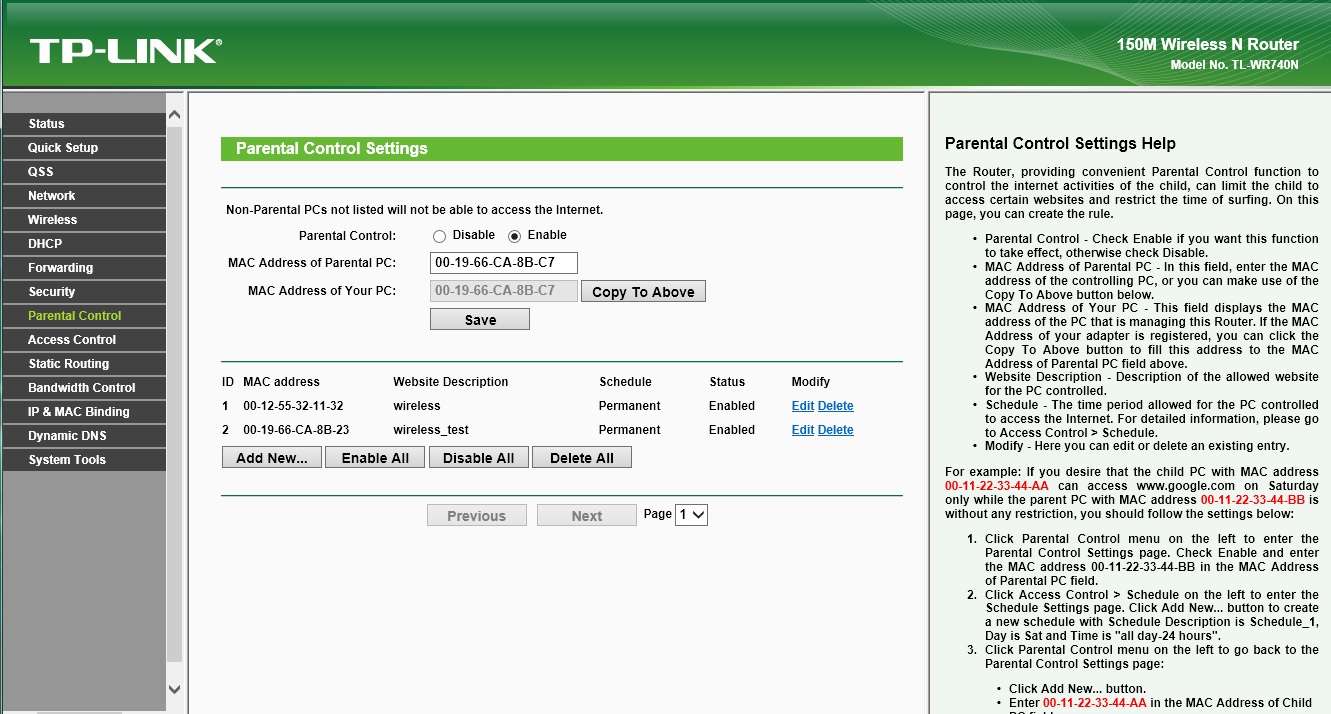Click the Schedule column header
The image size is (1331, 714).
(x=625, y=382)
